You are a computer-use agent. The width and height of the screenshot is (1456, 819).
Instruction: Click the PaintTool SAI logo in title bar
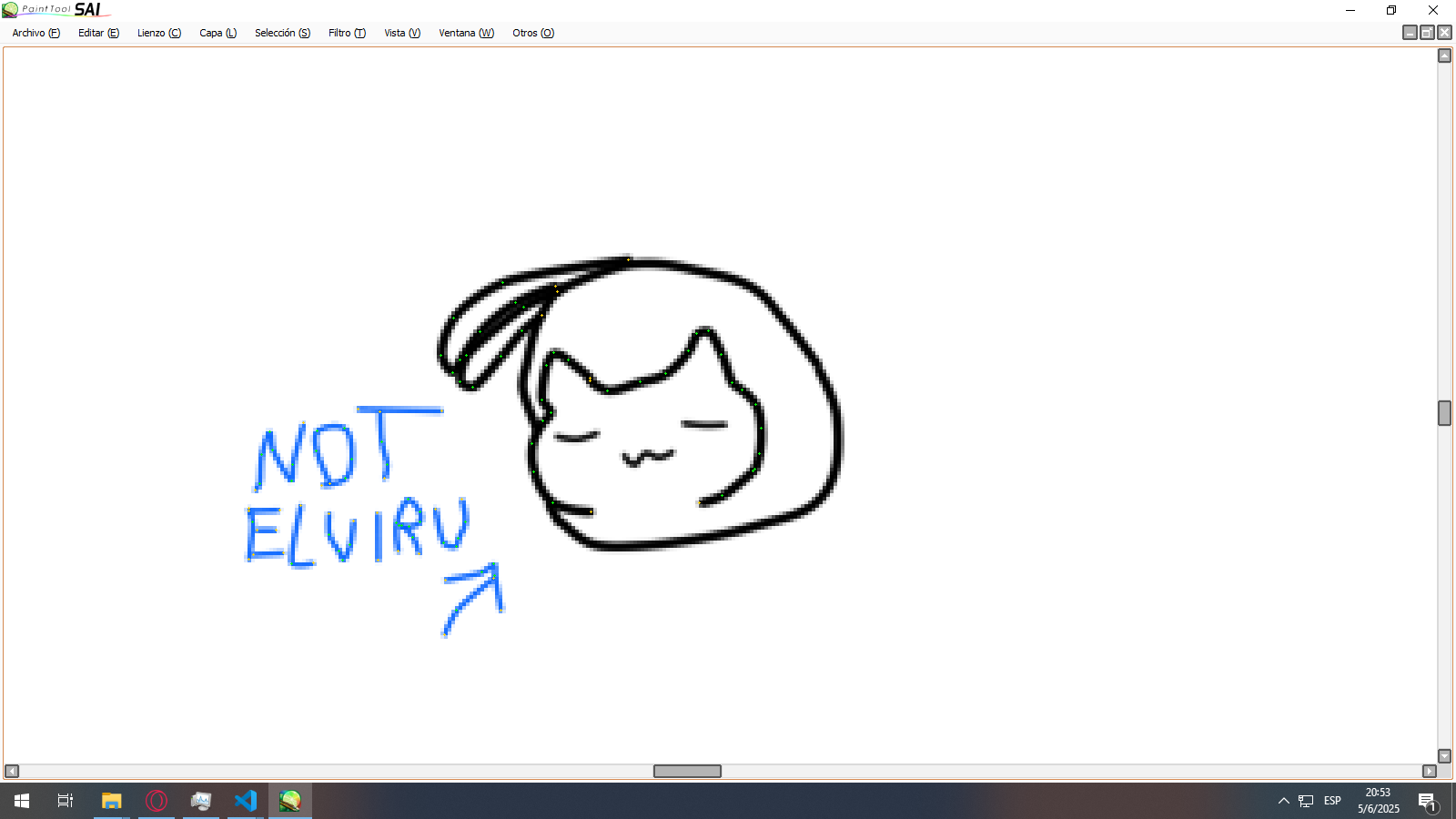point(55,10)
